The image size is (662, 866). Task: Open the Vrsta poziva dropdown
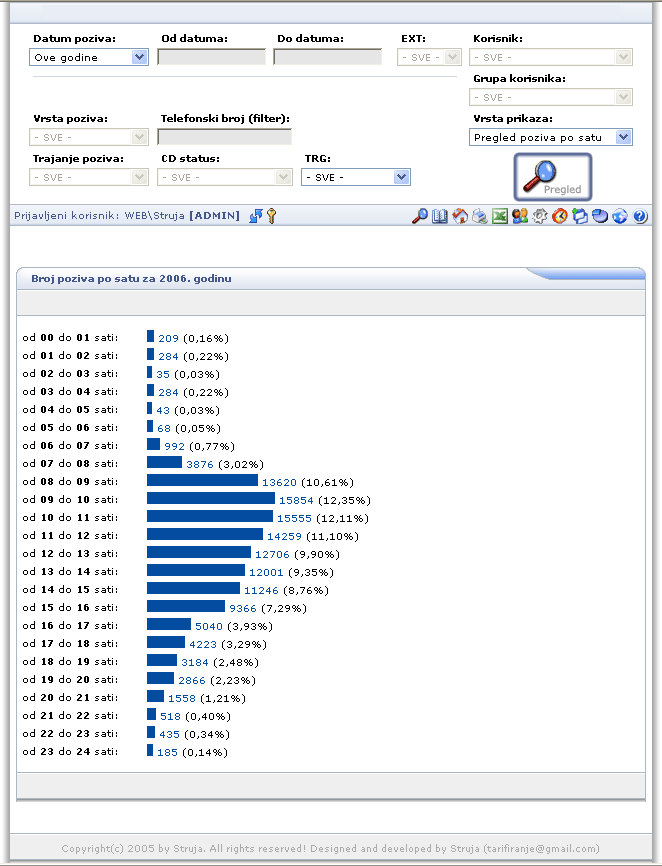click(89, 137)
